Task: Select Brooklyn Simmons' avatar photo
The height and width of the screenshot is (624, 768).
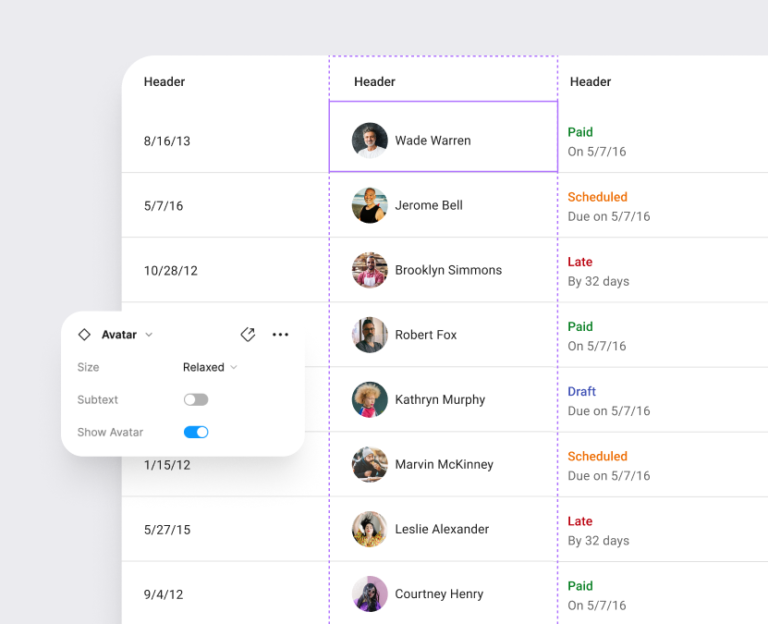Action: point(370,270)
